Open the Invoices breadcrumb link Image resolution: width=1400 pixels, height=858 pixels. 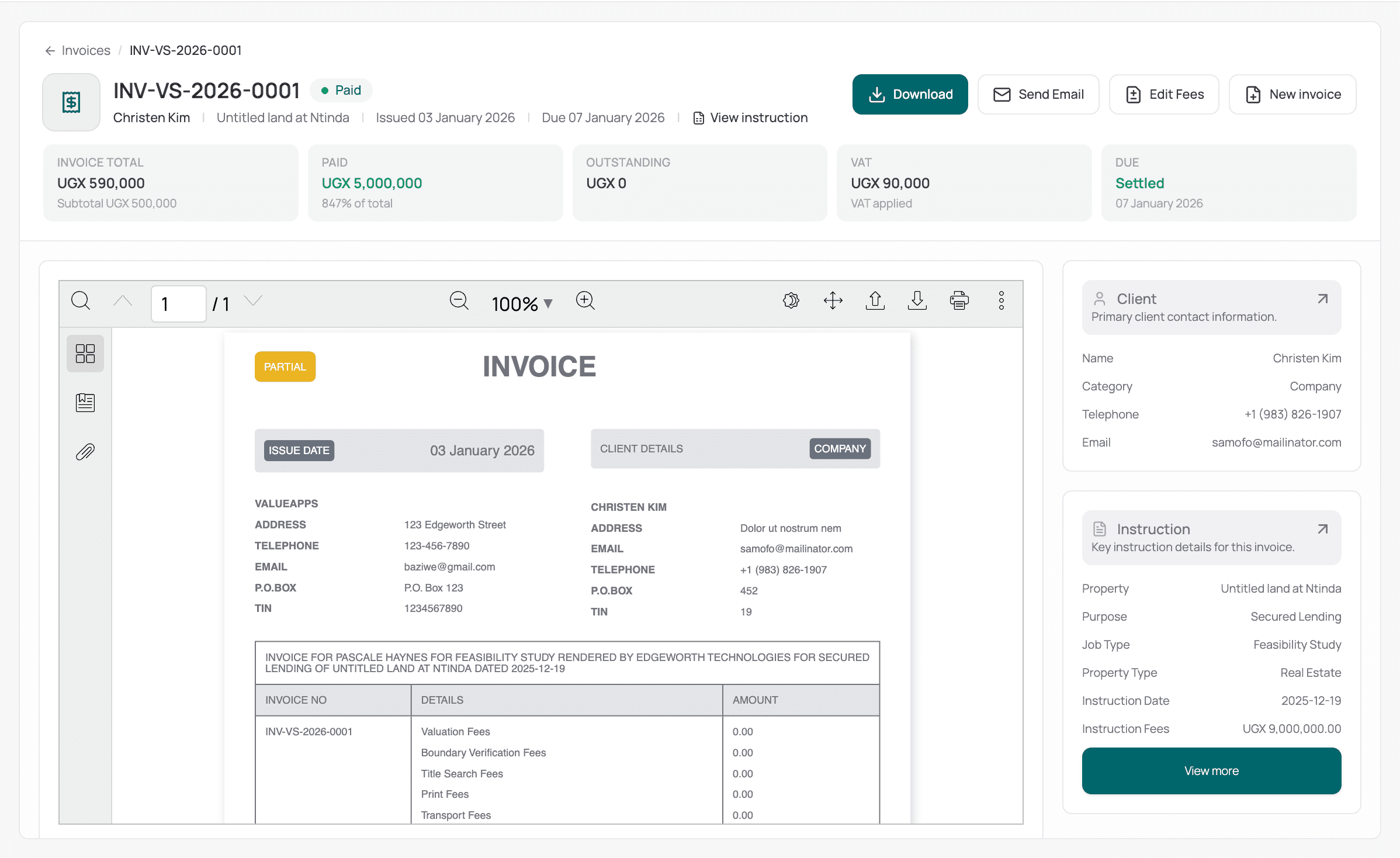pyautogui.click(x=86, y=51)
